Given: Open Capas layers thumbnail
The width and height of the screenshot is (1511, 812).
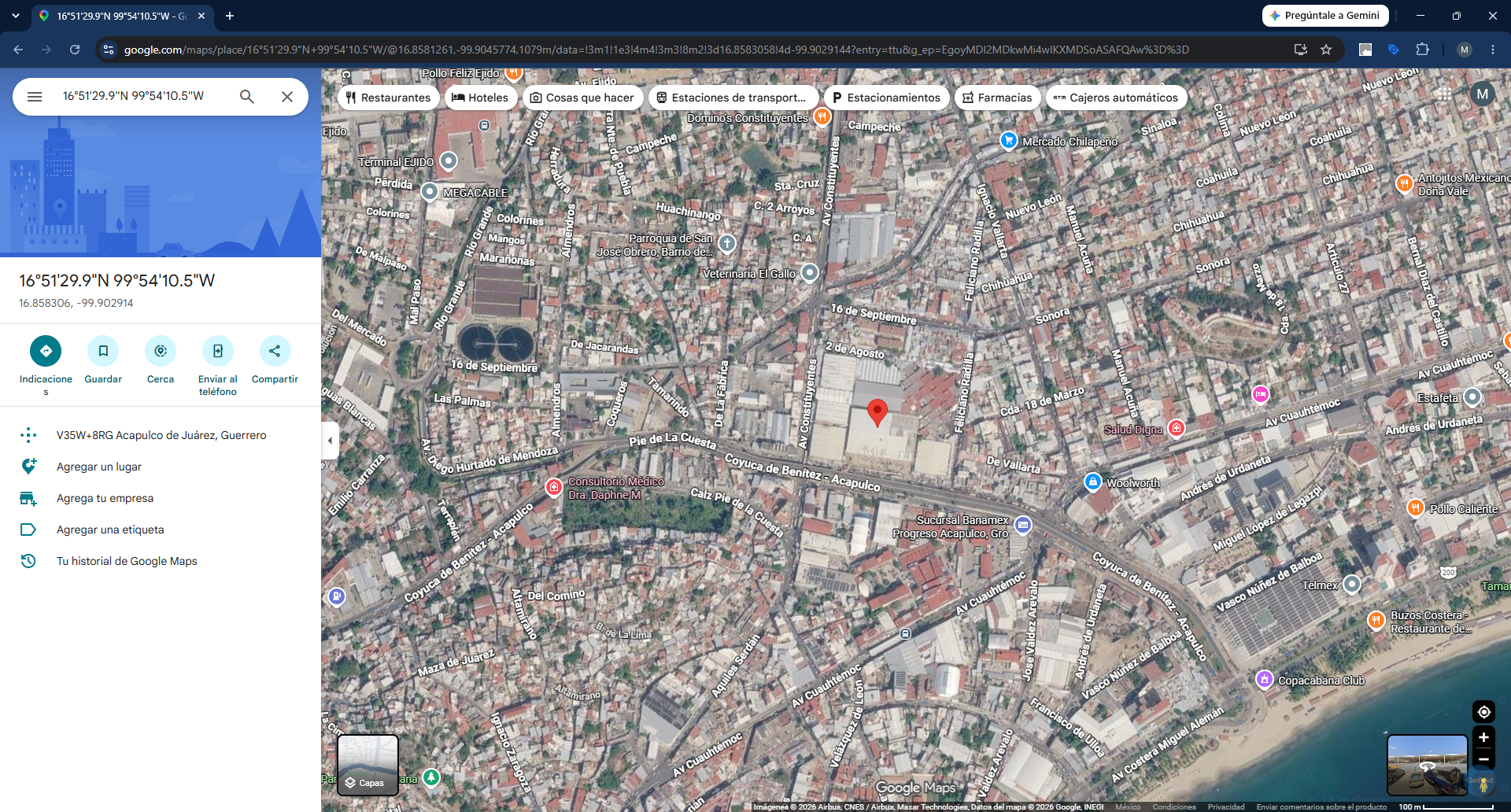Looking at the screenshot, I should pyautogui.click(x=368, y=765).
